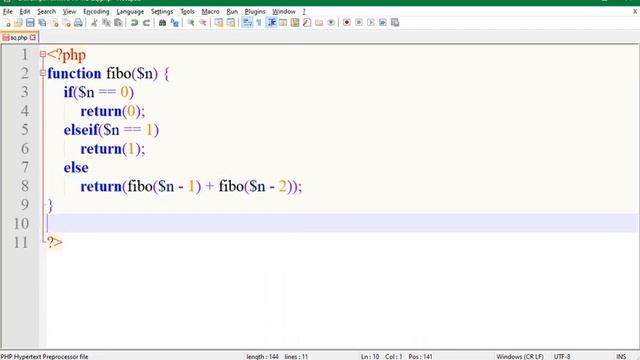
Task: Place the cursor on empty line 10
Action: [341, 223]
